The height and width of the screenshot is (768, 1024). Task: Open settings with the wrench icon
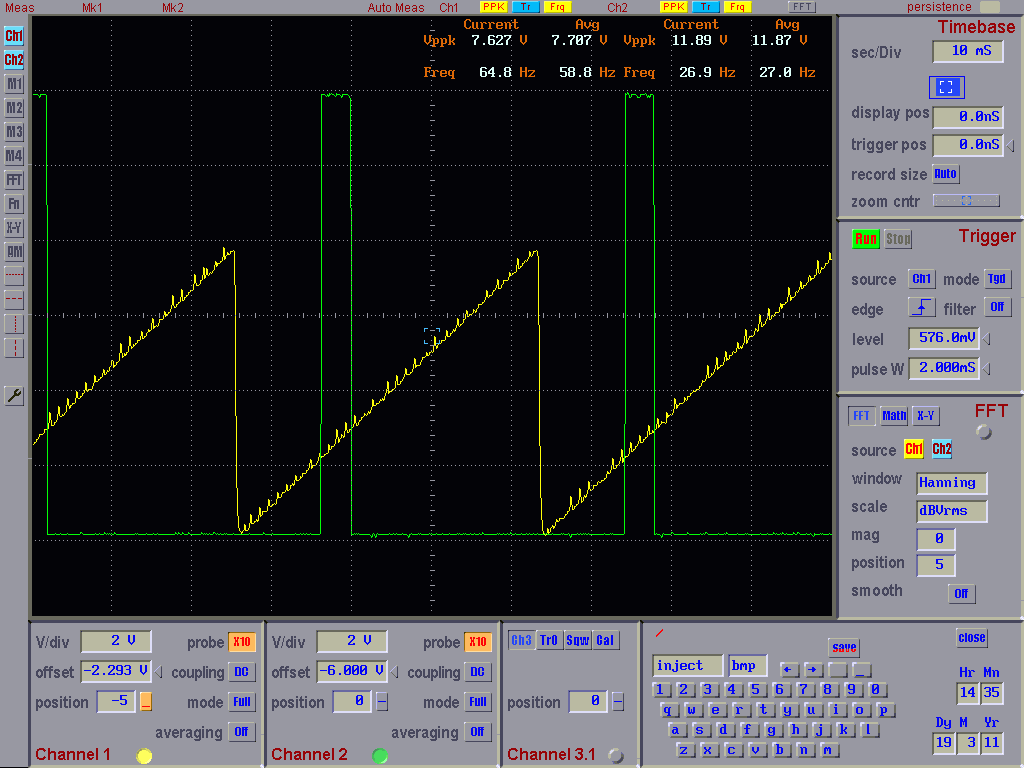(14, 395)
